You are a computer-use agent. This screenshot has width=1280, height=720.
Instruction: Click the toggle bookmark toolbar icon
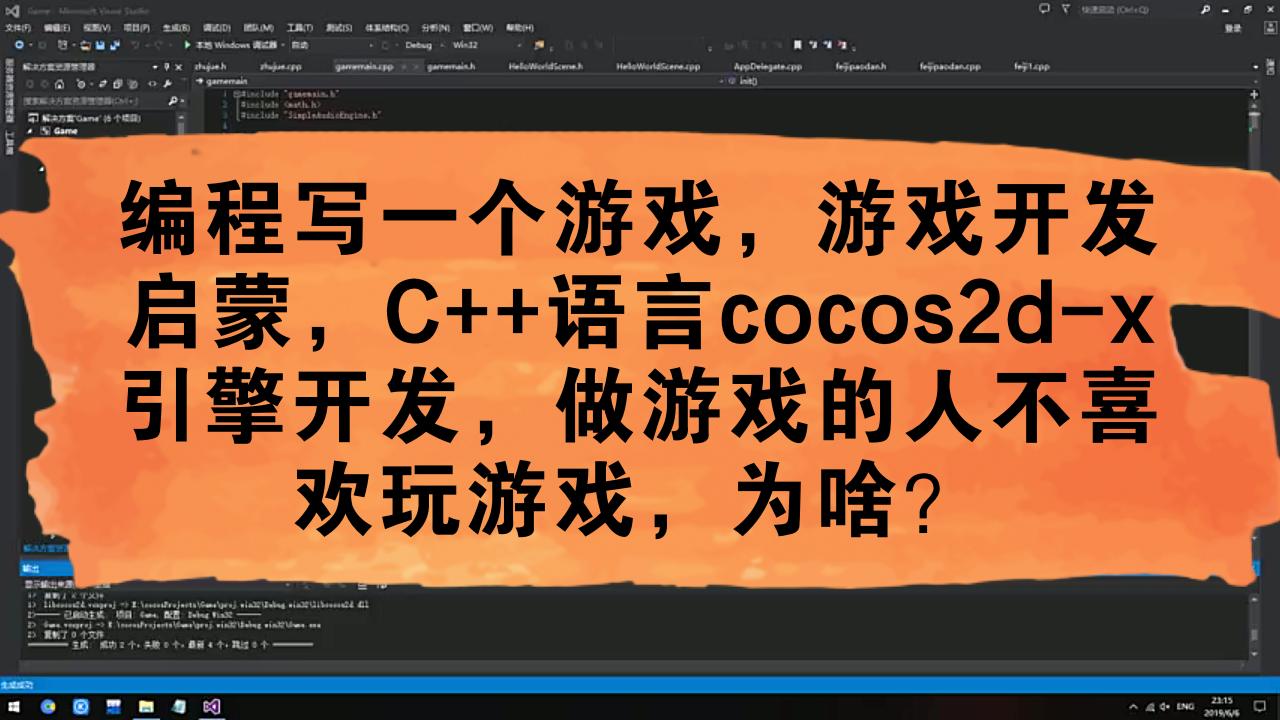tap(797, 45)
